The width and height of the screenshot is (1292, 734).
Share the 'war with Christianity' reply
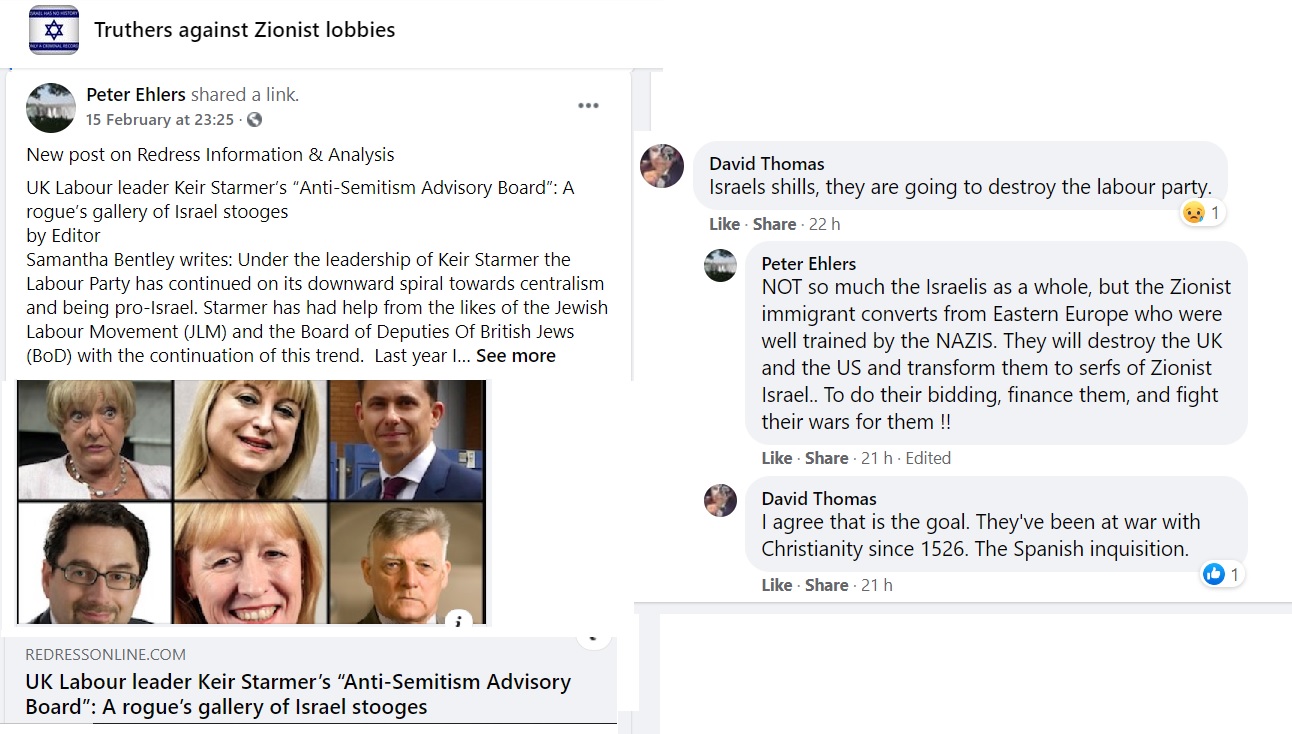coord(827,585)
